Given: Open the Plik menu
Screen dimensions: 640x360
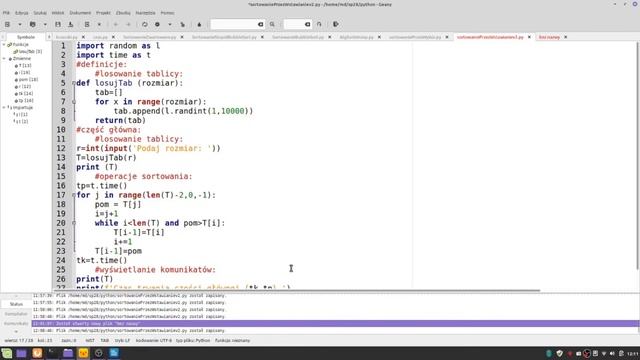Looking at the screenshot, I should coord(6,13).
